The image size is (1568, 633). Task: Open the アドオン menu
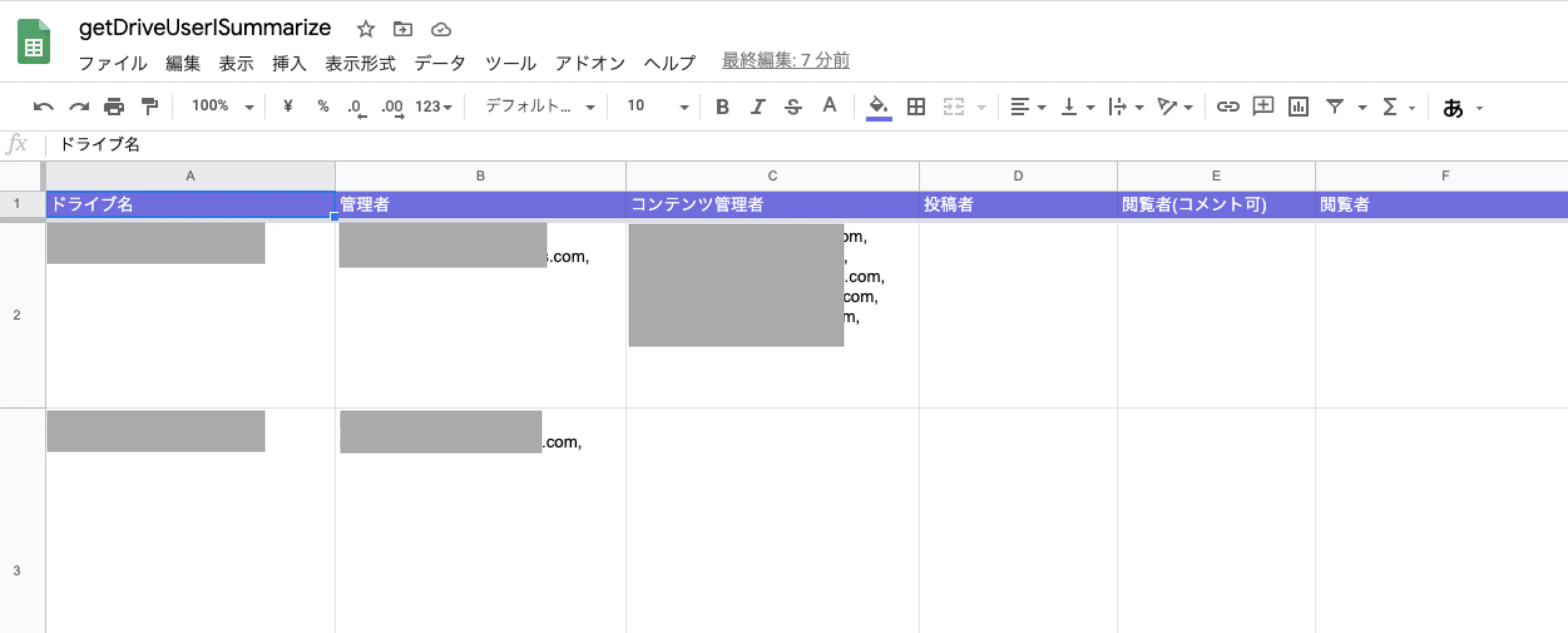point(590,63)
